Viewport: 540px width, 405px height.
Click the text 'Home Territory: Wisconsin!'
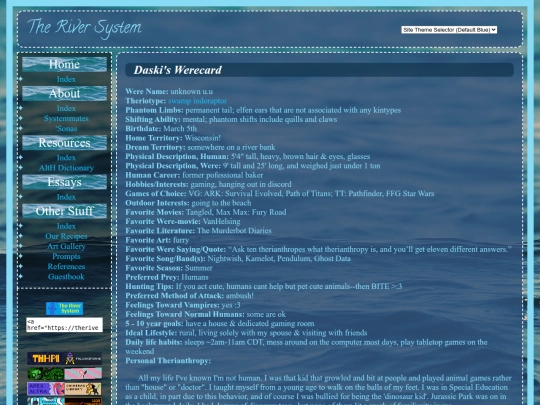click(173, 138)
